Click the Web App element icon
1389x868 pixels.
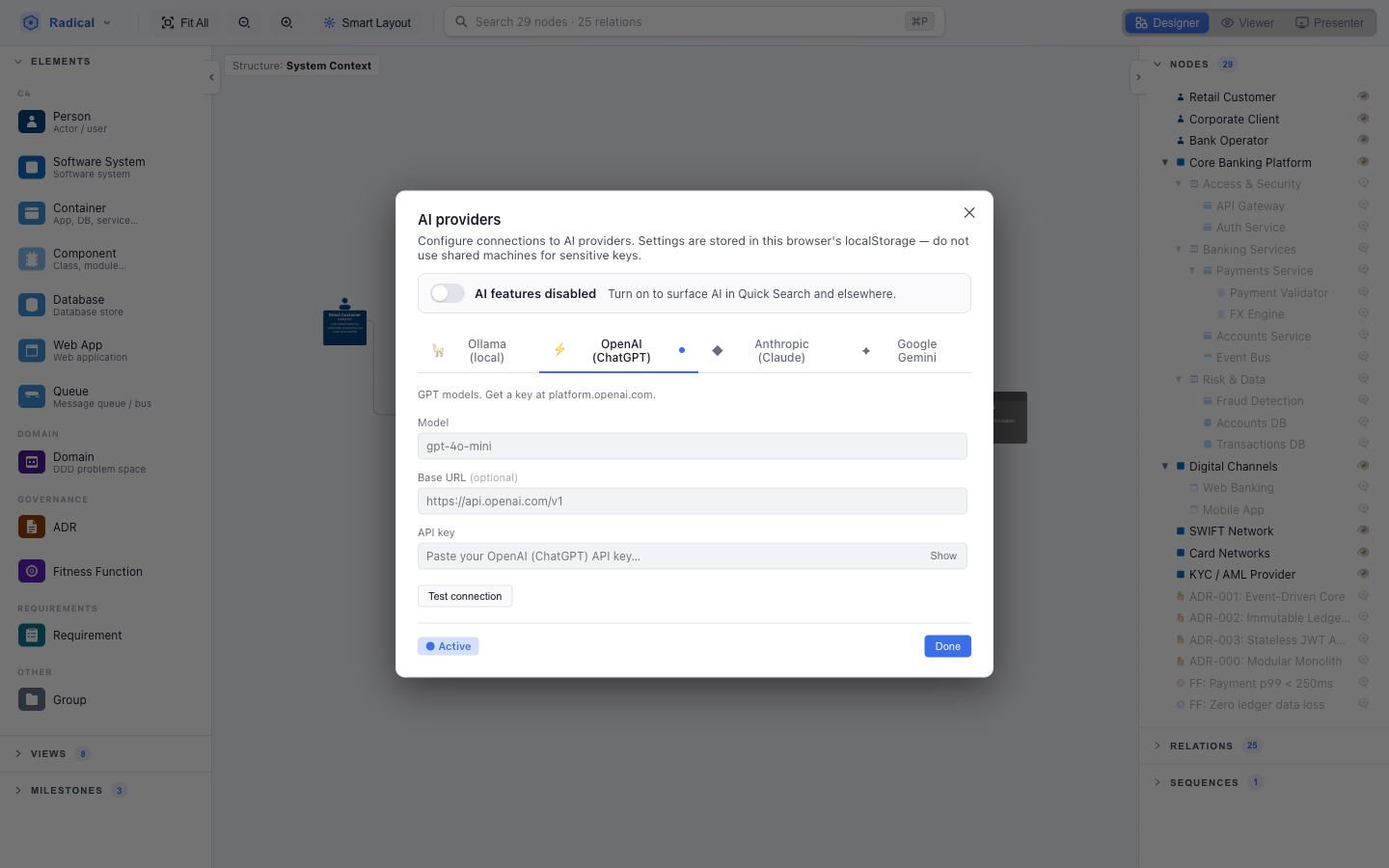point(32,350)
